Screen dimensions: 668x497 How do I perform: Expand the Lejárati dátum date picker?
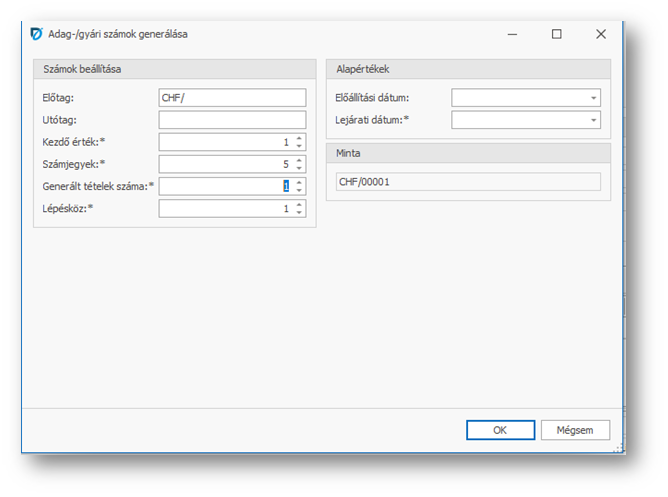point(594,120)
